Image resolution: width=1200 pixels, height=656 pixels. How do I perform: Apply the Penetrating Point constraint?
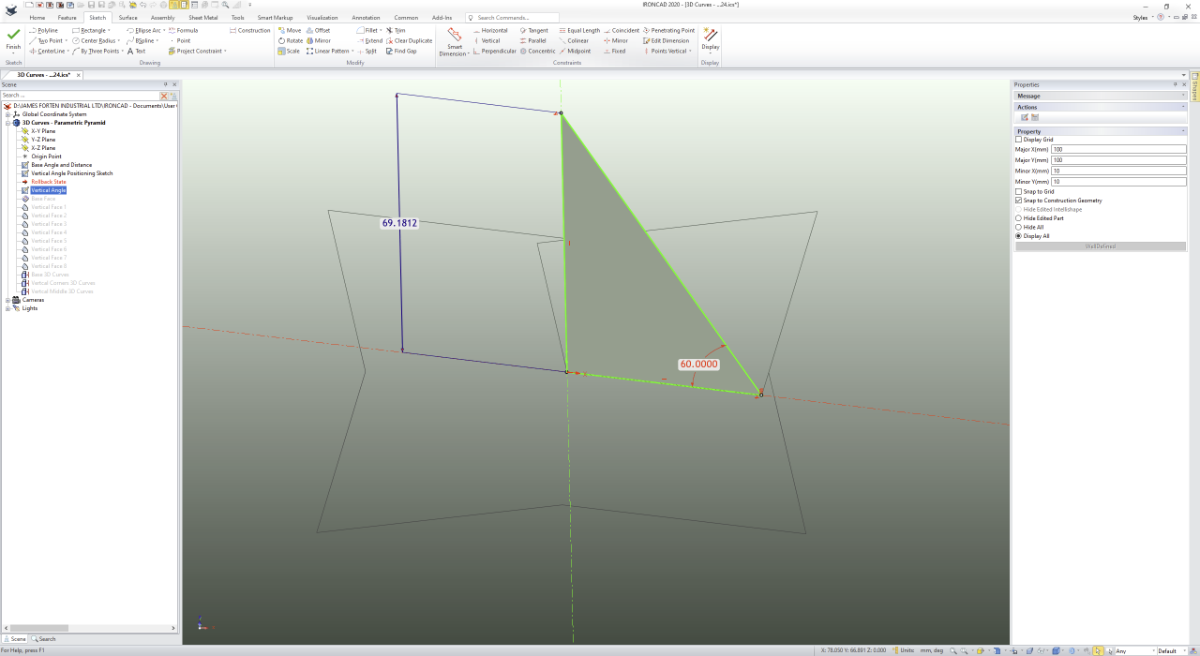[x=669, y=30]
